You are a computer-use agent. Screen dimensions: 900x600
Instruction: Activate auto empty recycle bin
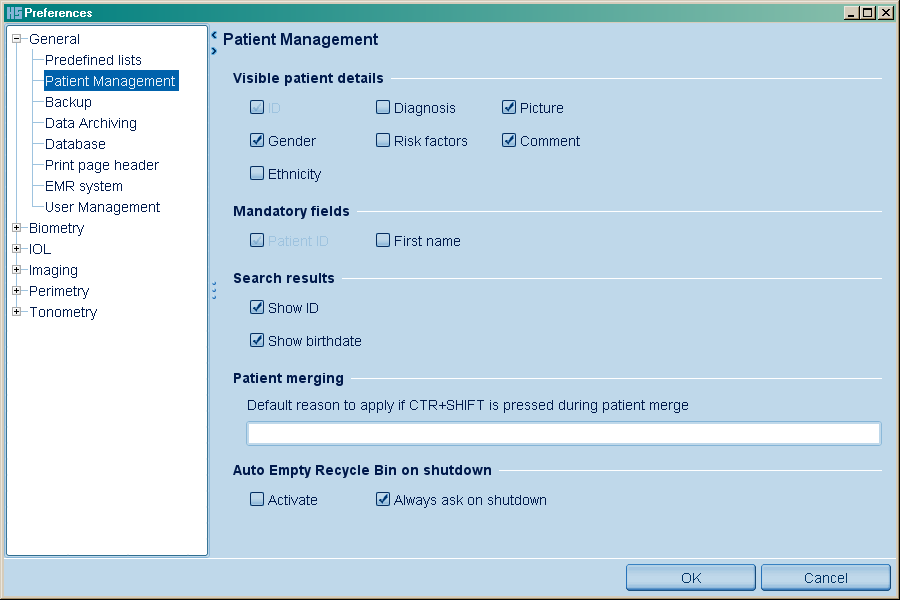point(257,500)
